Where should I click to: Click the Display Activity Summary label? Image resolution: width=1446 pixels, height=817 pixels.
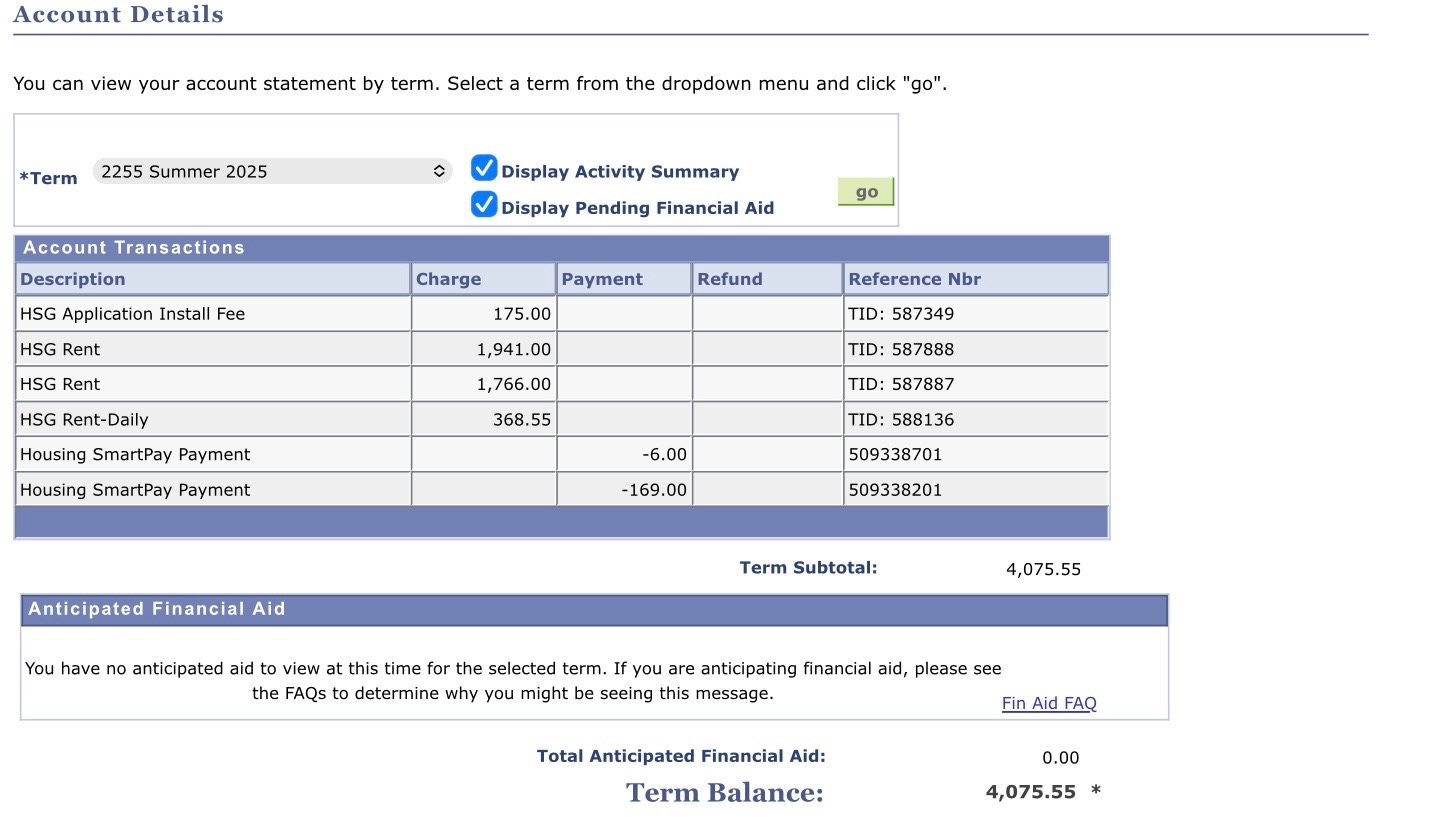click(620, 172)
